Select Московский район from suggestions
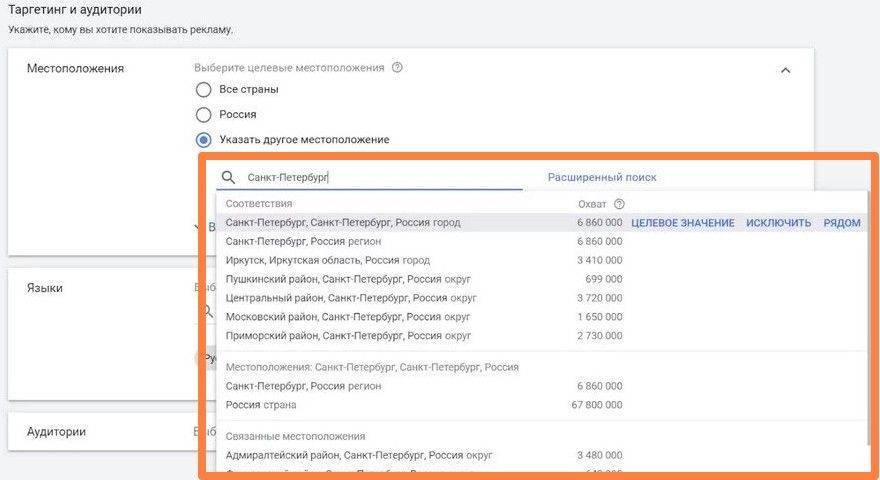The width and height of the screenshot is (880, 480). pyautogui.click(x=348, y=317)
